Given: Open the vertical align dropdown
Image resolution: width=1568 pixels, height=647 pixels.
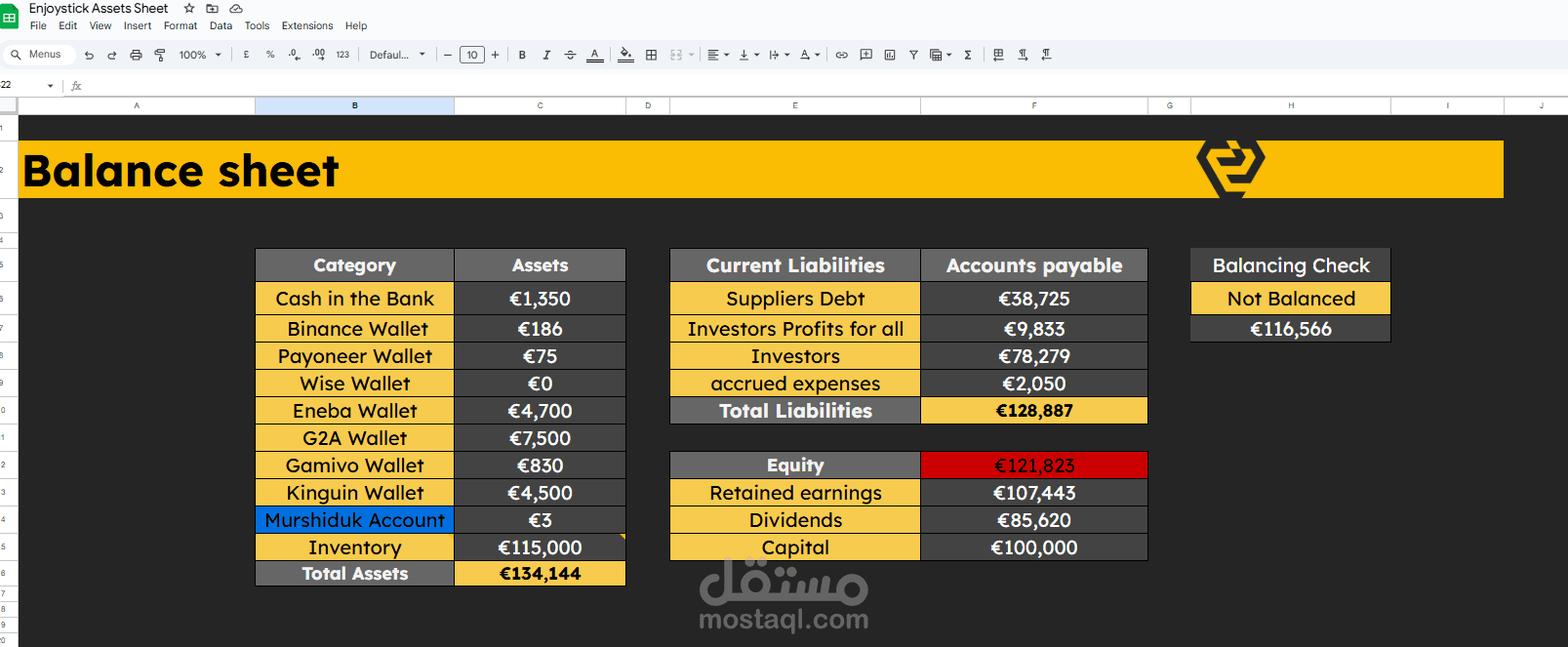Looking at the screenshot, I should click(x=748, y=55).
